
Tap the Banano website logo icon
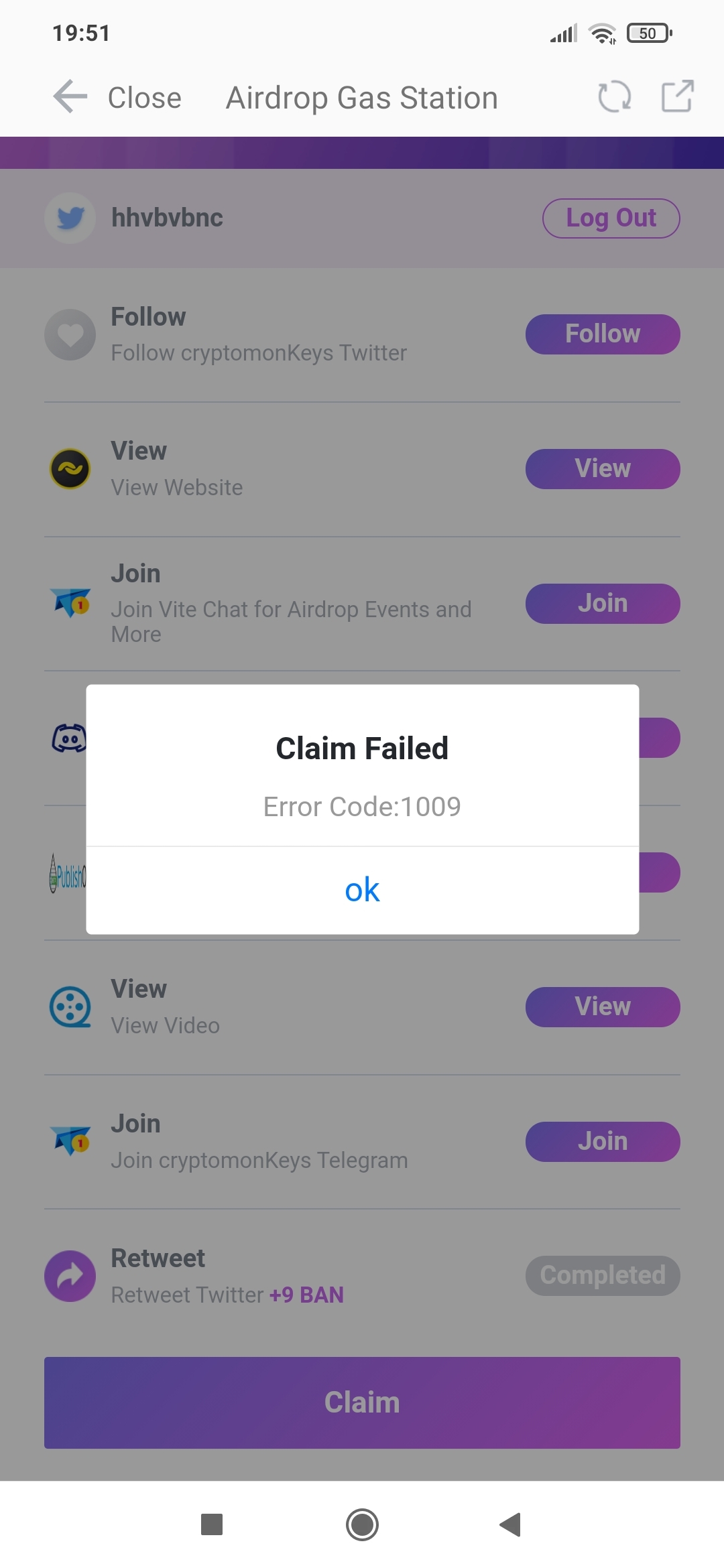click(70, 469)
